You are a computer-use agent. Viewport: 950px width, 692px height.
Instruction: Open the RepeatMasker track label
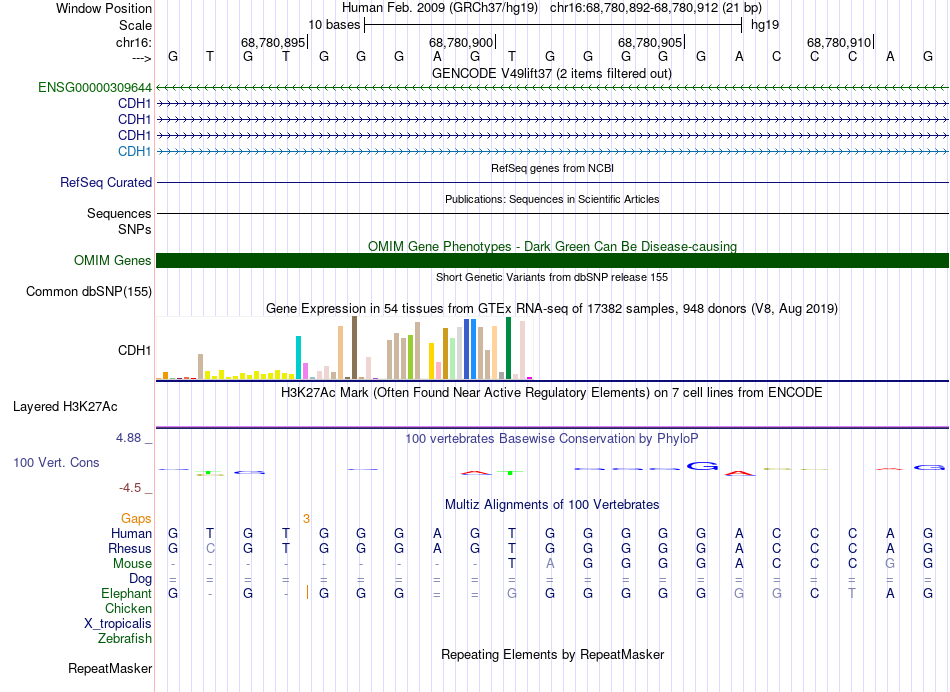point(109,668)
